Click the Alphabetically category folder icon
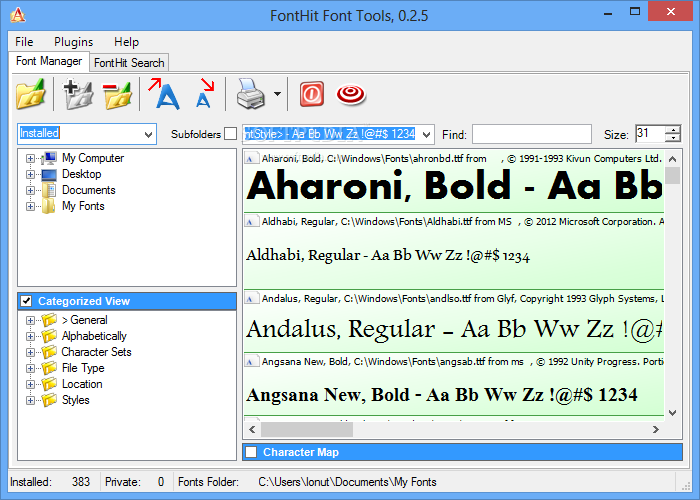Image resolution: width=700 pixels, height=500 pixels. tap(49, 336)
